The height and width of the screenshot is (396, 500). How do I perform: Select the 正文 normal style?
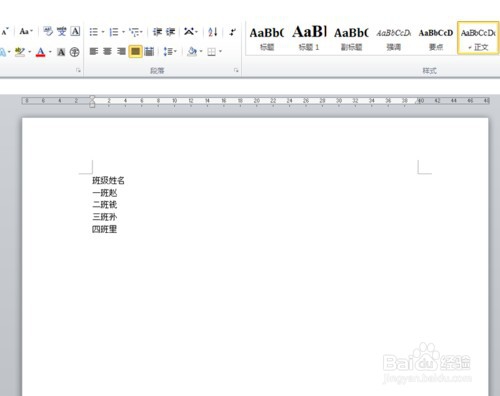(478, 38)
